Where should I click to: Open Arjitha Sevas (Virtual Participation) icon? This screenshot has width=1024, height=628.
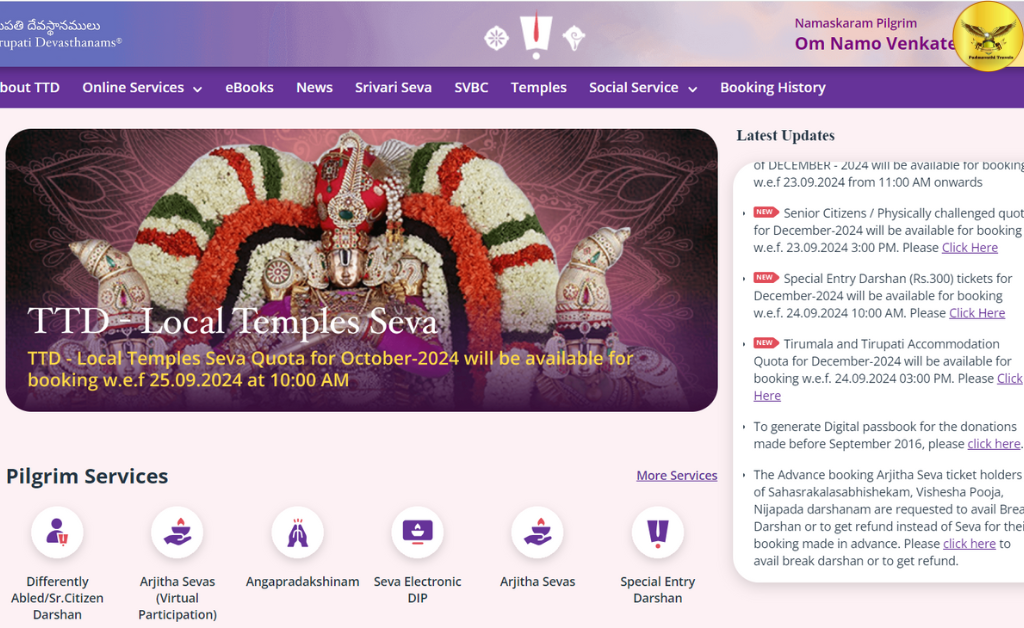177,533
